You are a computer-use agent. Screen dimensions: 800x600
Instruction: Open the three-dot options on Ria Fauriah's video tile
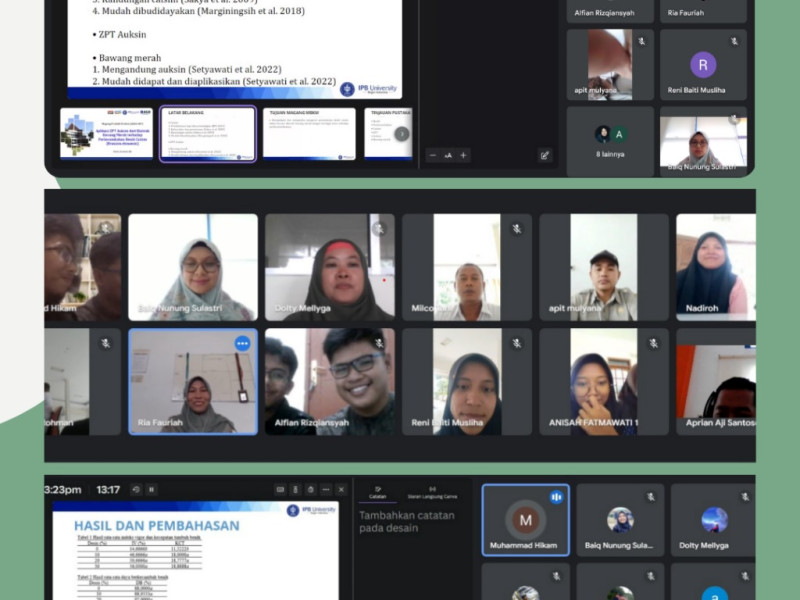pos(242,343)
